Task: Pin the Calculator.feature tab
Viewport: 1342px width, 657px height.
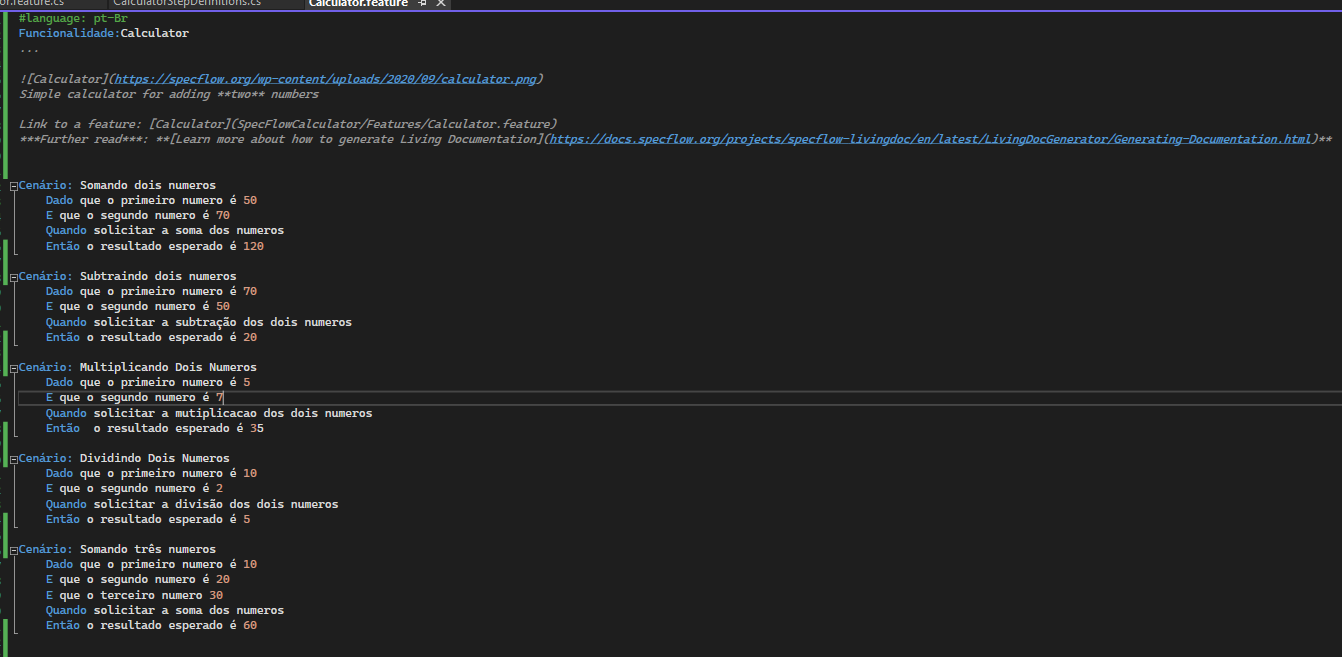Action: pyautogui.click(x=422, y=4)
